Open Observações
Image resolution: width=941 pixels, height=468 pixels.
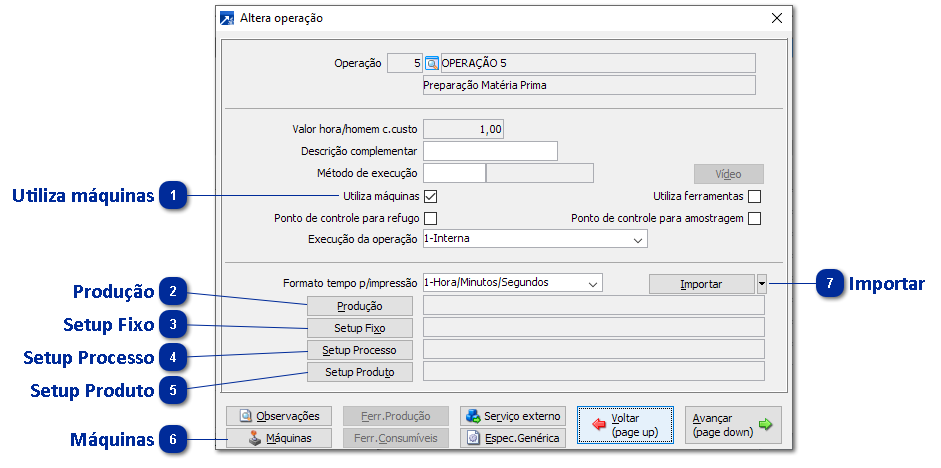click(x=279, y=416)
